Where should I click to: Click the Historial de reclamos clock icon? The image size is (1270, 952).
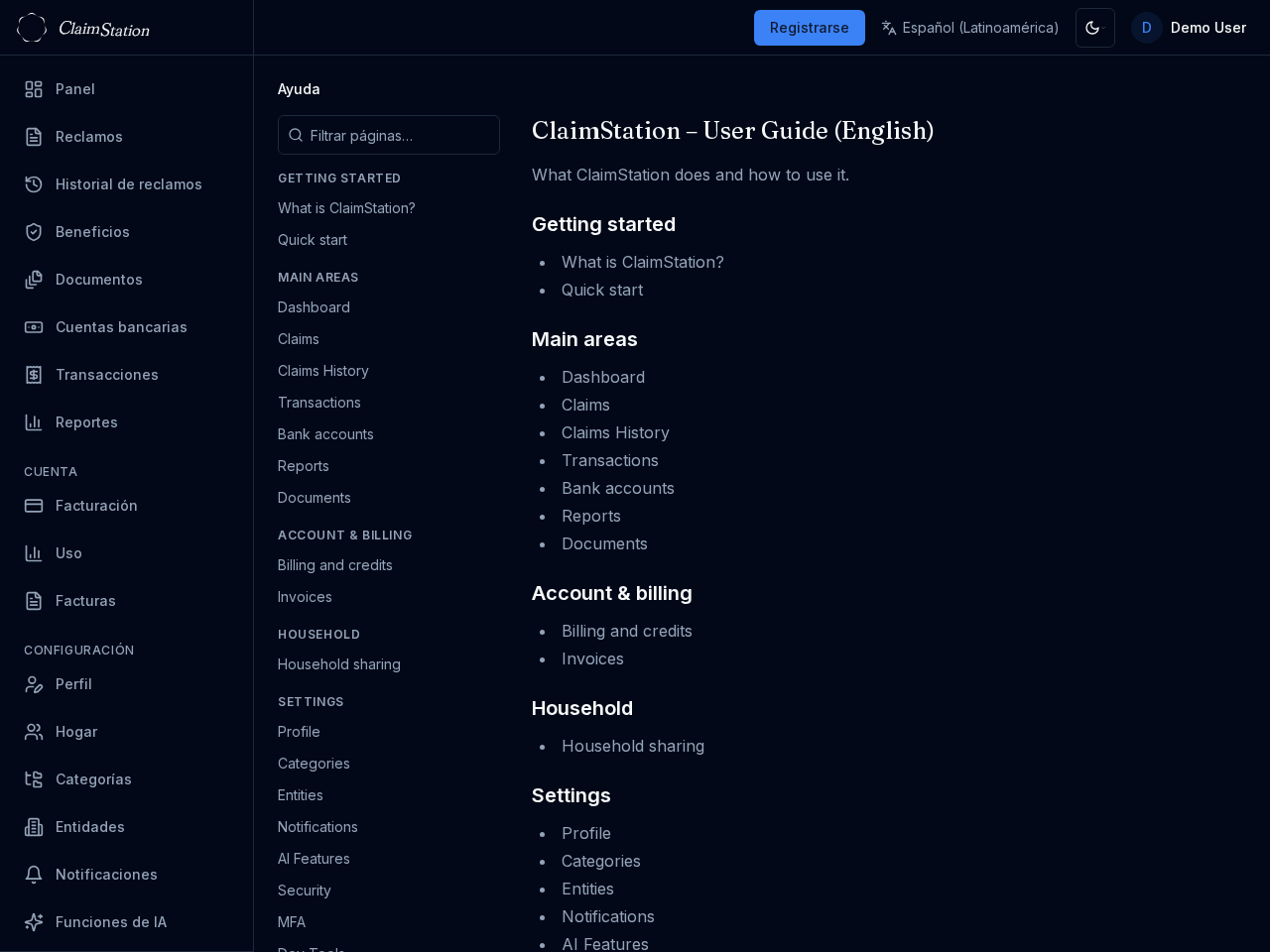pos(34,184)
